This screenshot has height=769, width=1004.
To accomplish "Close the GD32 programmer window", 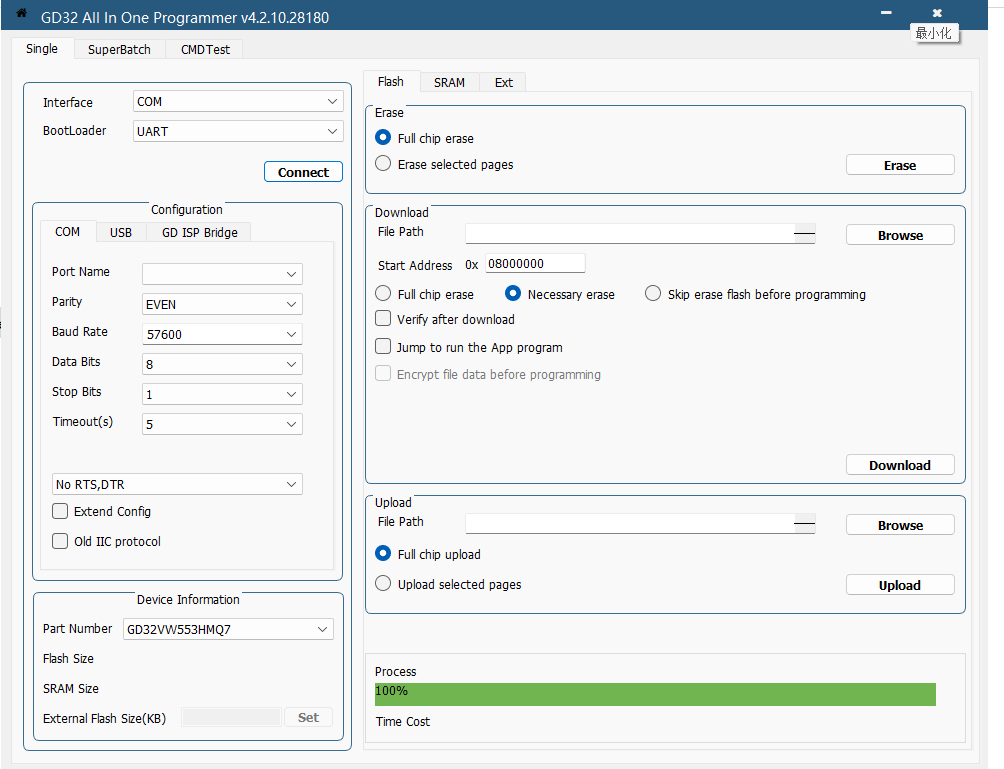I will [936, 14].
